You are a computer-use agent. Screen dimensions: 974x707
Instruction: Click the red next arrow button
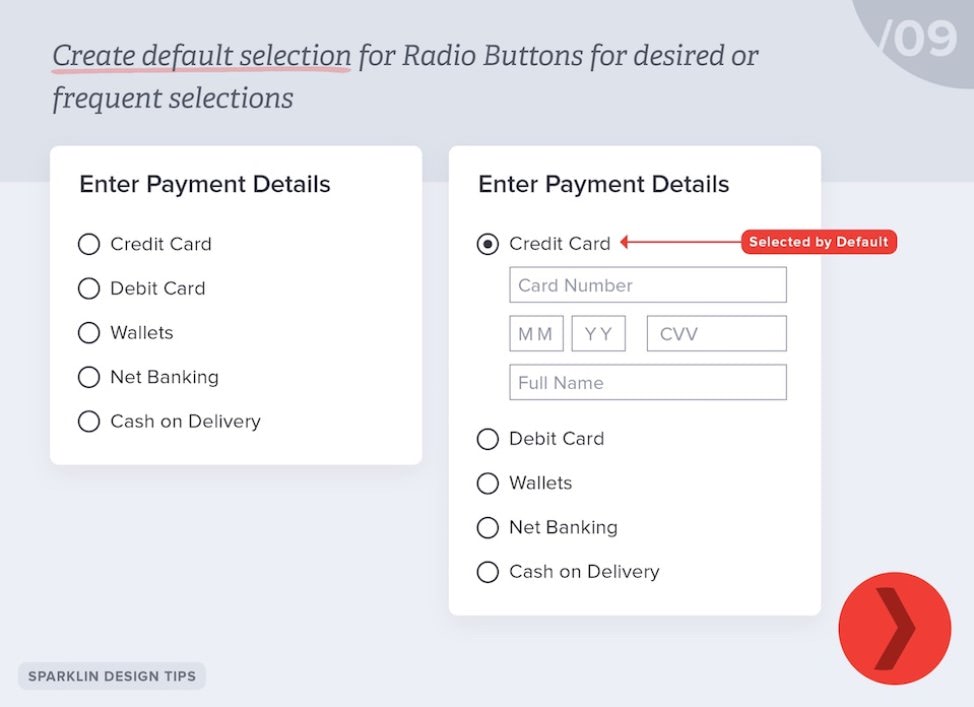(894, 628)
